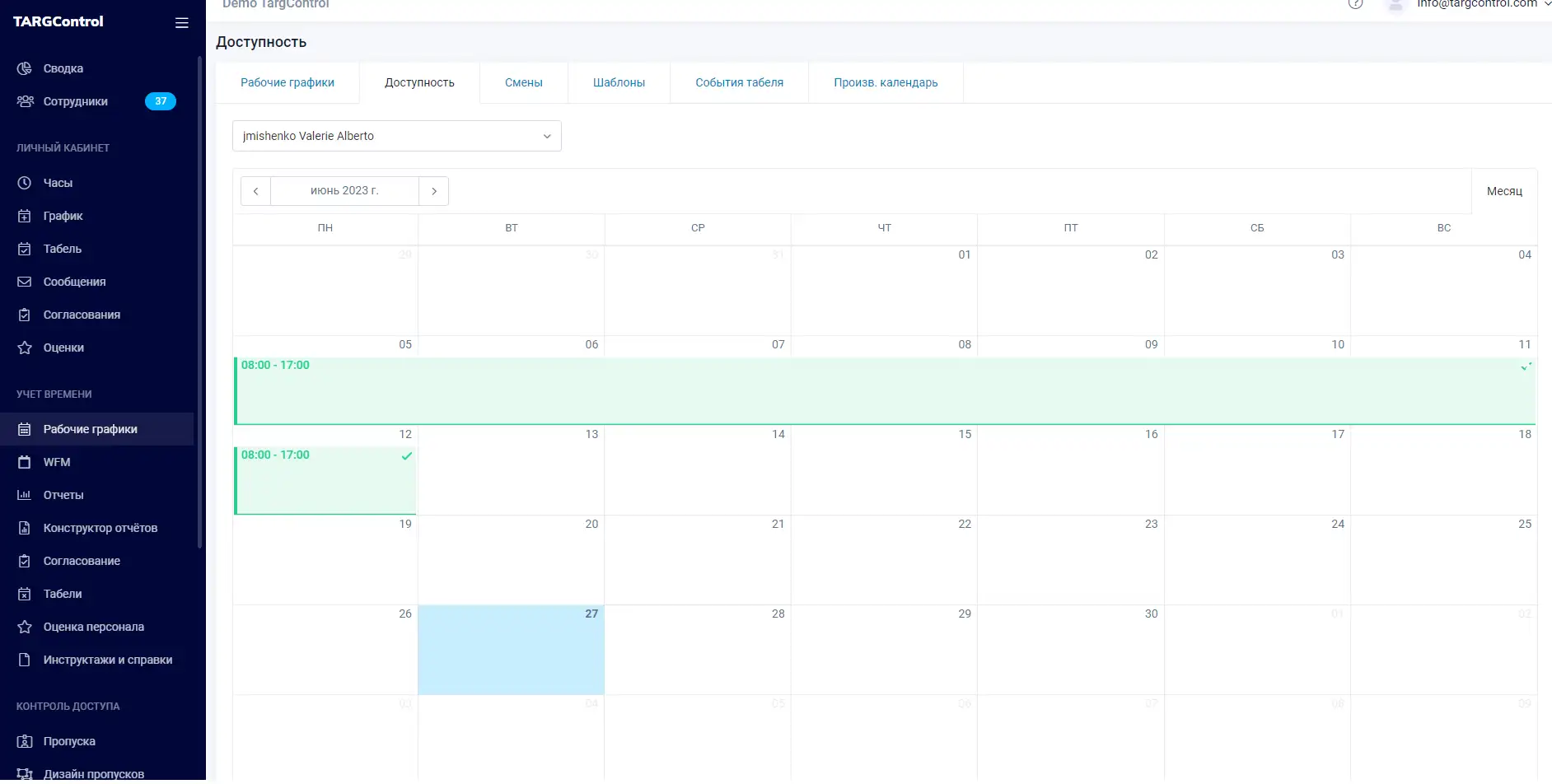Select the June 01 day cell
The width and height of the screenshot is (1552, 784).
[x=884, y=291]
